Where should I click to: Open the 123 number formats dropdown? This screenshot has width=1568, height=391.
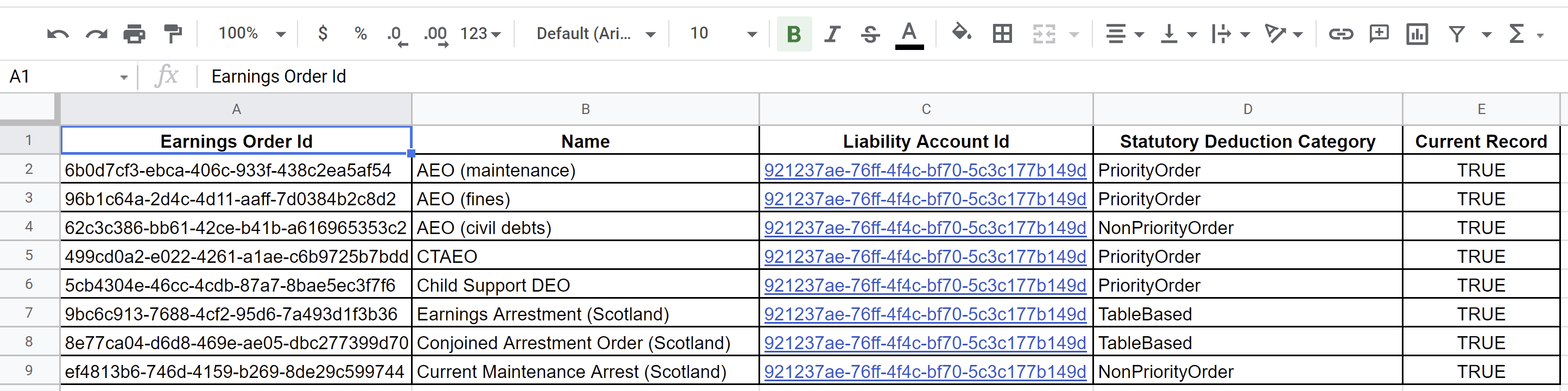pyautogui.click(x=481, y=34)
